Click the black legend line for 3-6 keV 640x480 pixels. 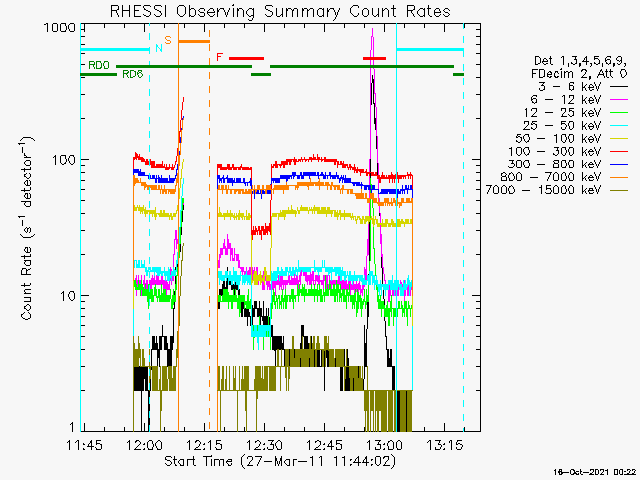click(x=619, y=87)
